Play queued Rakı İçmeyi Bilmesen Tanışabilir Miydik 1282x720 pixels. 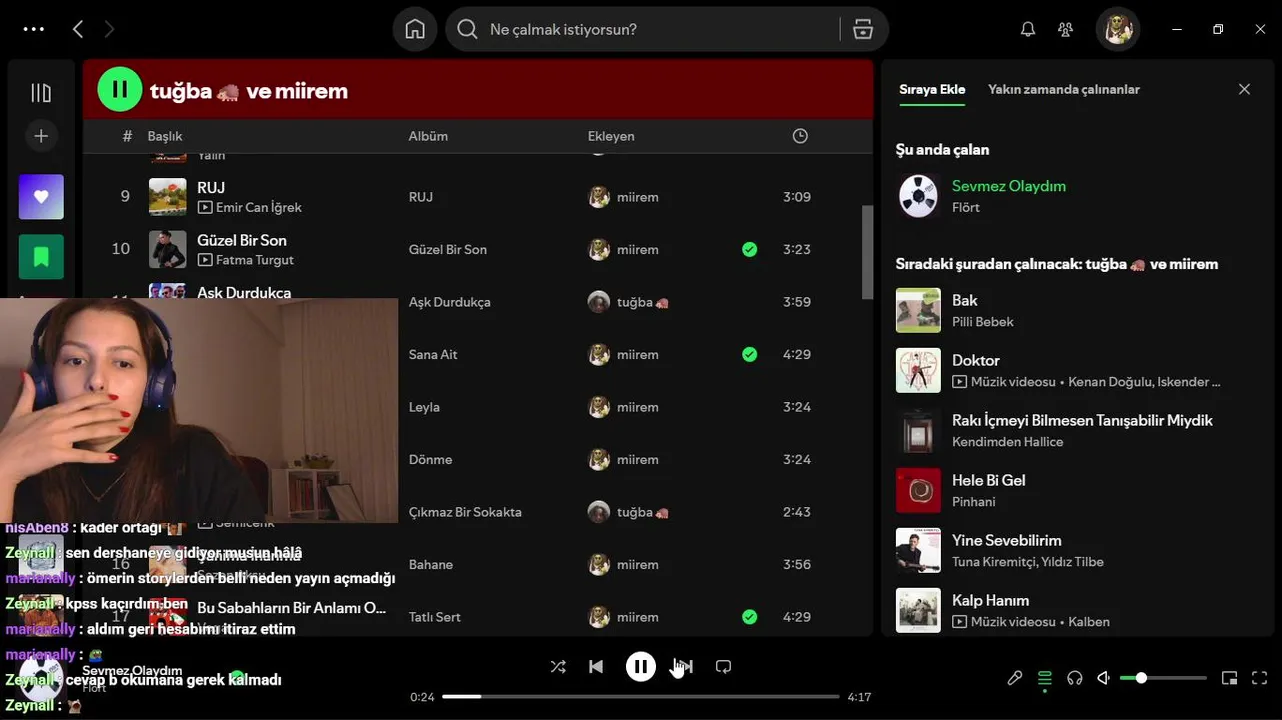coord(1082,420)
